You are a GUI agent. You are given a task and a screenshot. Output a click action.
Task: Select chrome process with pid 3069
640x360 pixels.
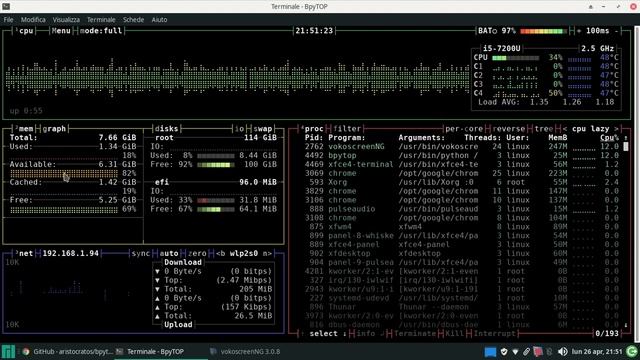tap(461, 173)
